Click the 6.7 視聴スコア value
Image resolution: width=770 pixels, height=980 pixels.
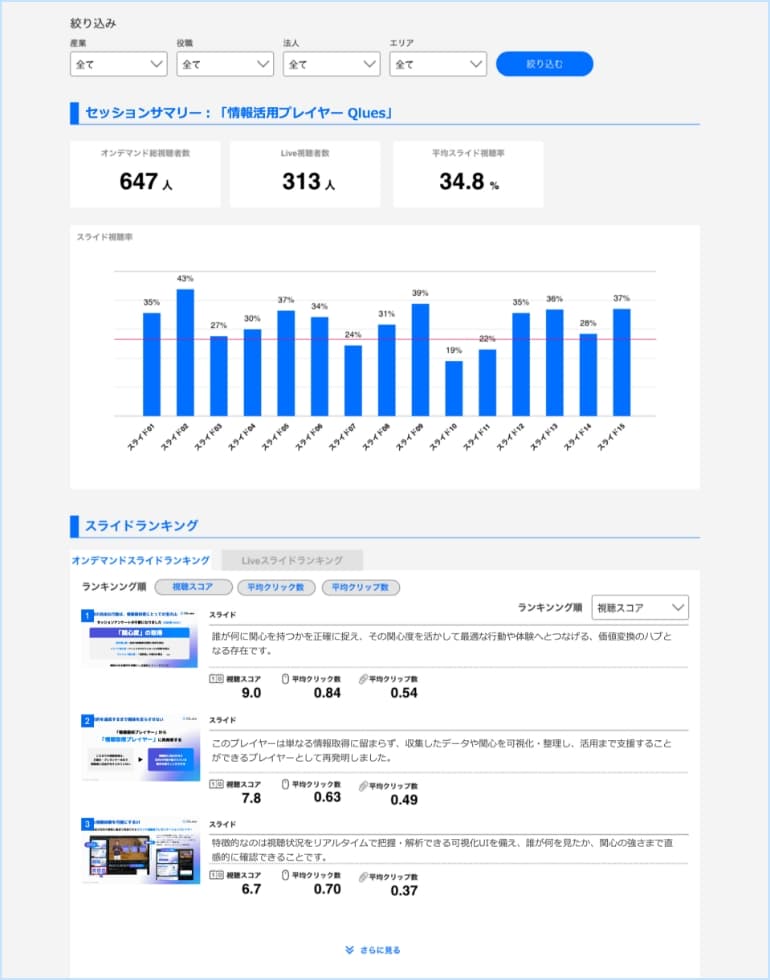pos(251,889)
